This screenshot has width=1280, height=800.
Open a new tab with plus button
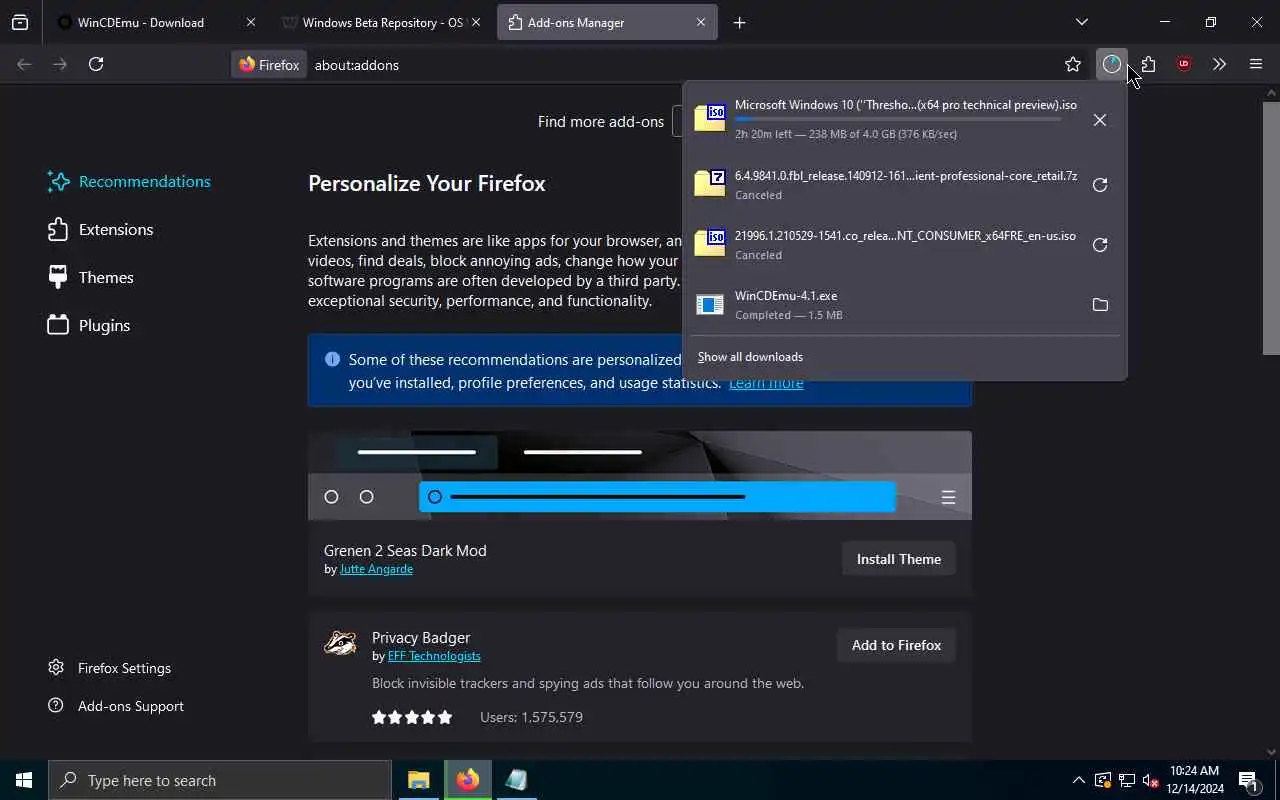(x=739, y=23)
